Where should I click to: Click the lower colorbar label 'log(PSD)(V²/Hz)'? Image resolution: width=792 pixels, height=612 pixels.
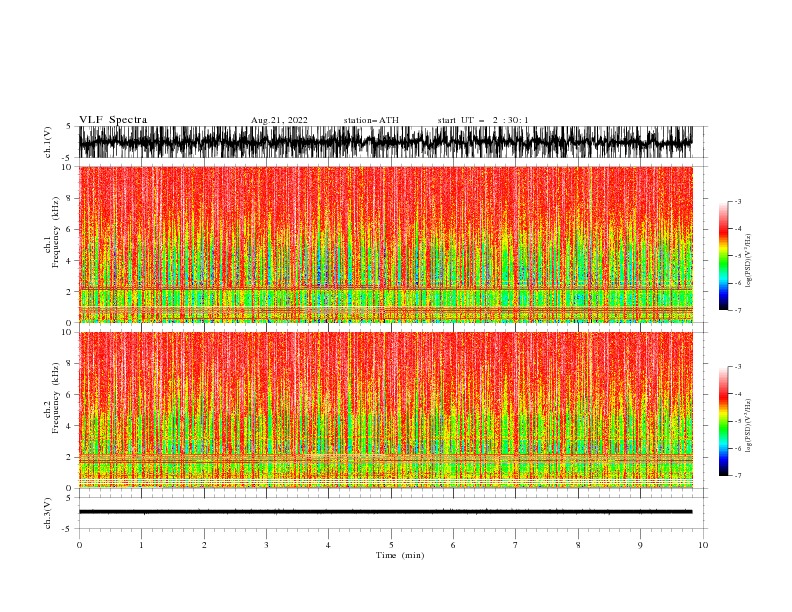748,426
